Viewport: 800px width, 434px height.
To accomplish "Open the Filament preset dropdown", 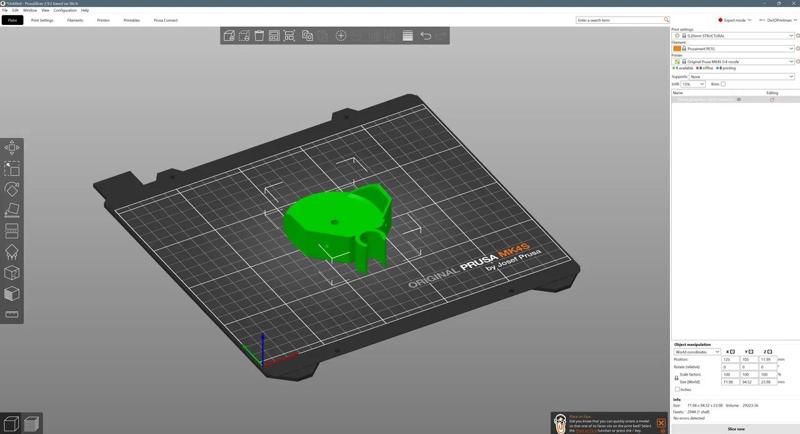I will tap(738, 48).
